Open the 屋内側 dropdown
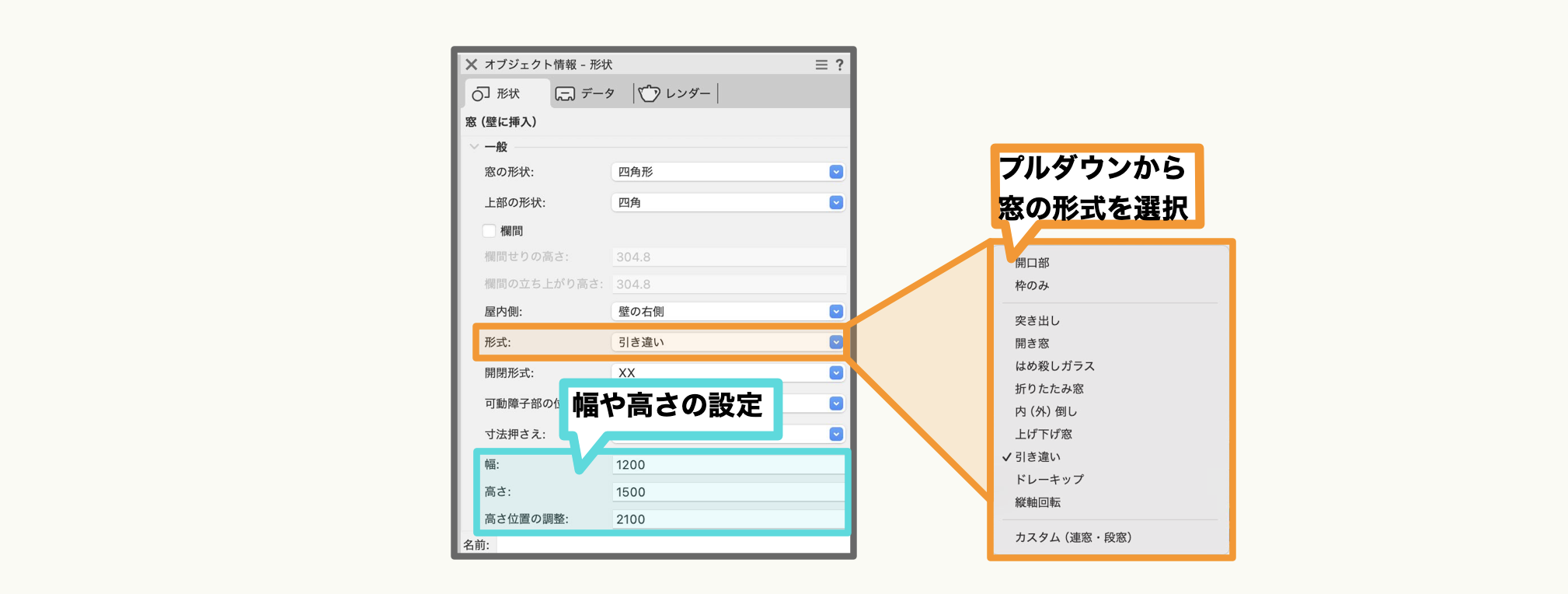Image resolution: width=1568 pixels, height=594 pixels. [727, 312]
